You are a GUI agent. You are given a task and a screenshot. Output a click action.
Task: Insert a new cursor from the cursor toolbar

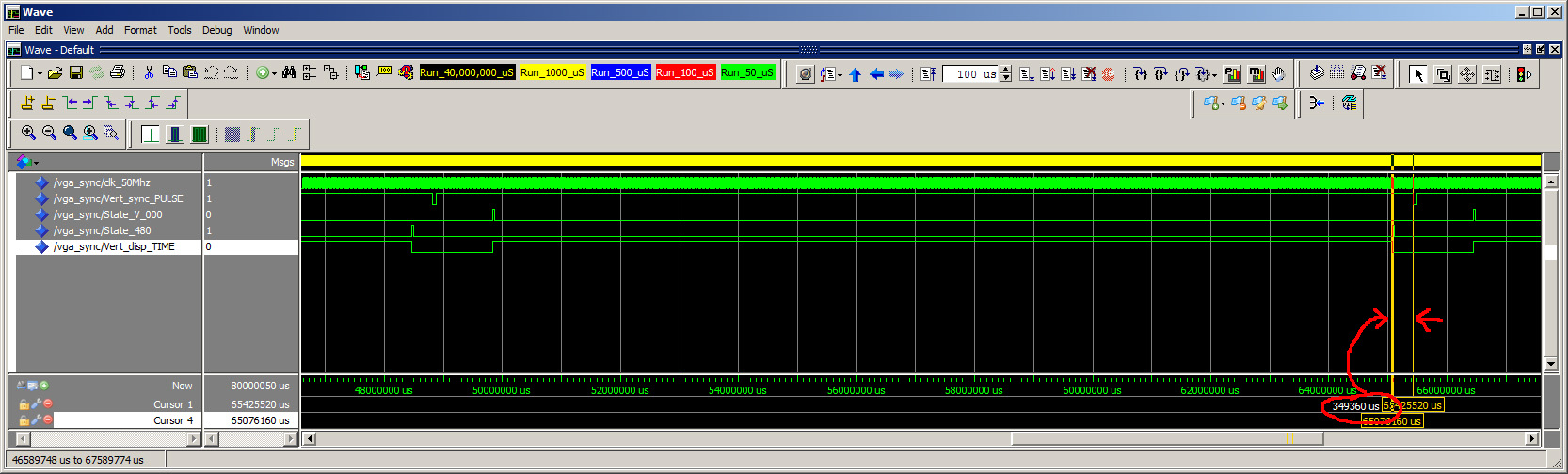coord(27,103)
